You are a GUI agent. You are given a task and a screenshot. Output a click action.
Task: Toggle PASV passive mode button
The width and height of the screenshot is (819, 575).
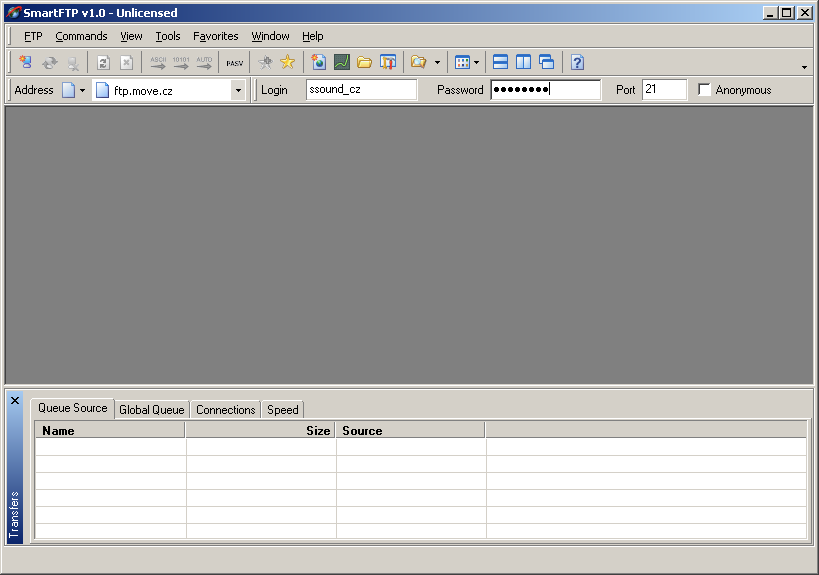235,62
